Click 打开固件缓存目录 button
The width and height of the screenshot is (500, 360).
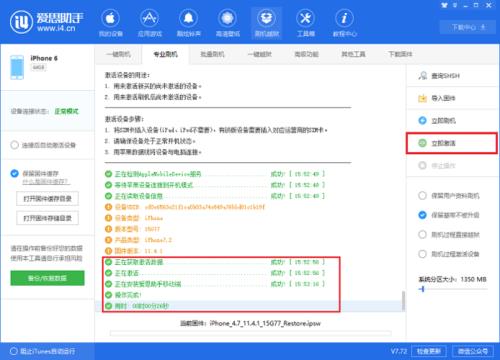[47, 199]
